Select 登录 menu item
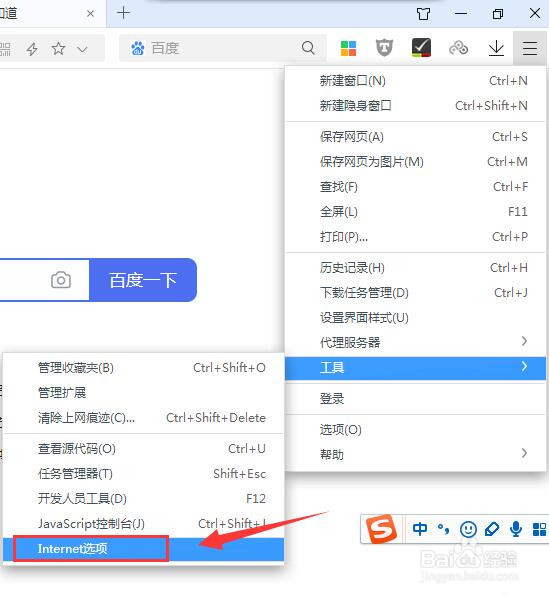 point(415,399)
